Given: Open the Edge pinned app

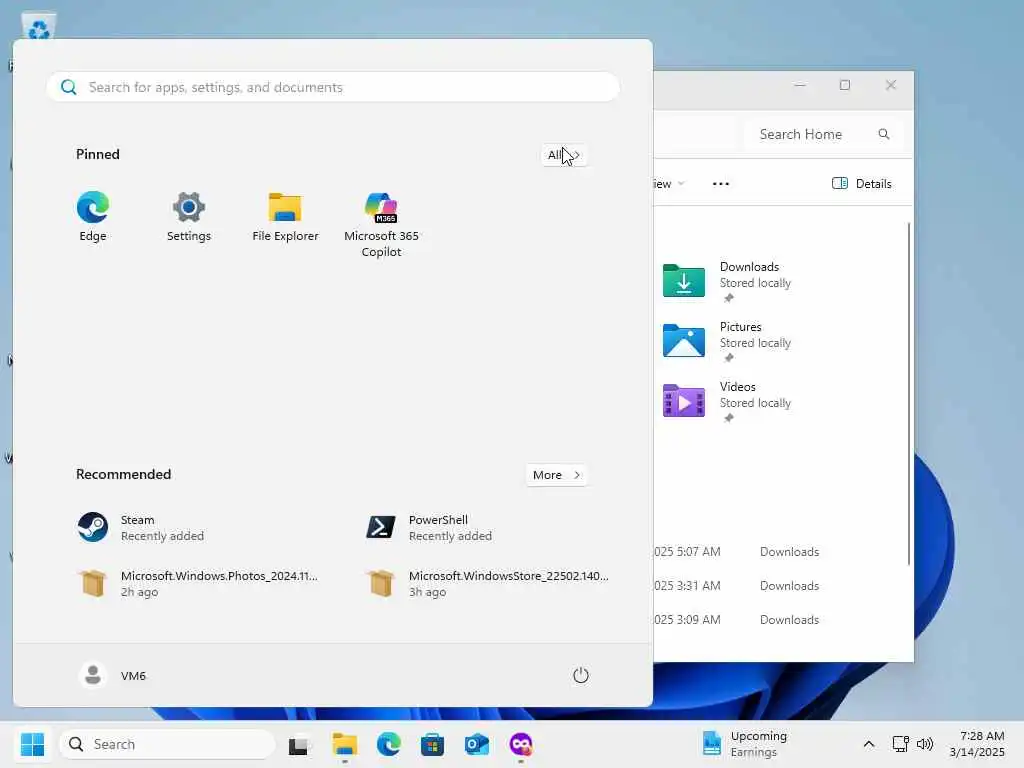Looking at the screenshot, I should point(93,217).
